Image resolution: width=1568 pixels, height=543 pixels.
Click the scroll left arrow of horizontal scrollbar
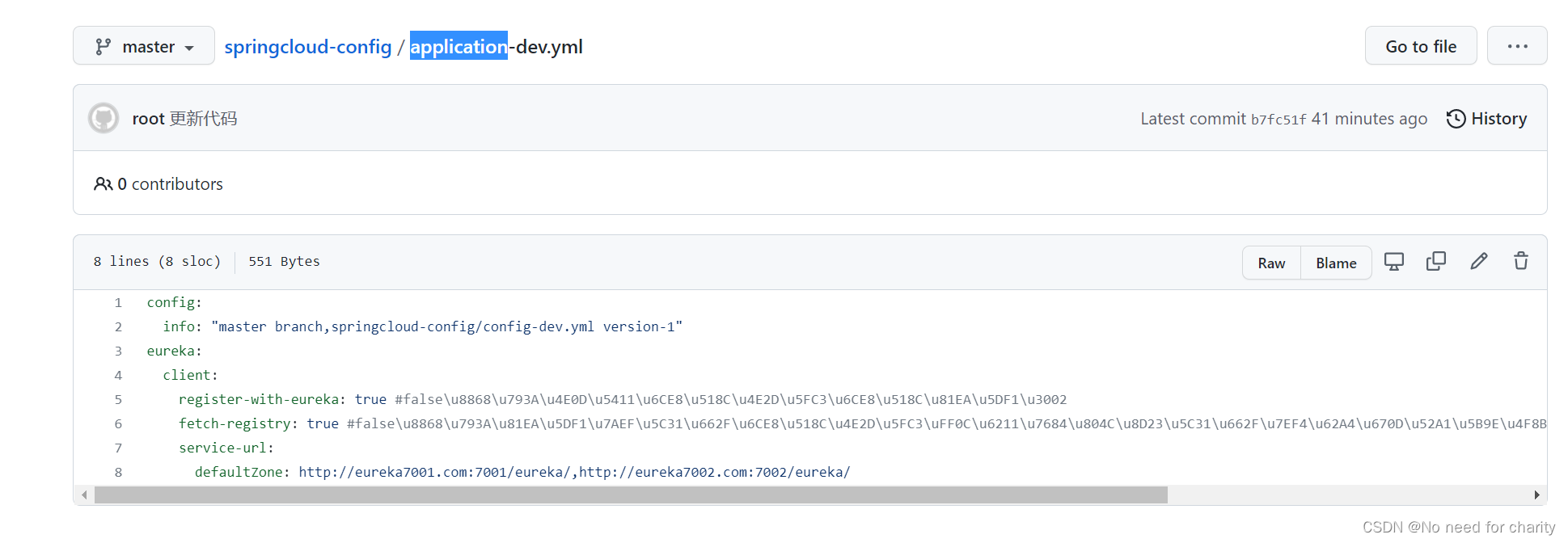coord(84,495)
